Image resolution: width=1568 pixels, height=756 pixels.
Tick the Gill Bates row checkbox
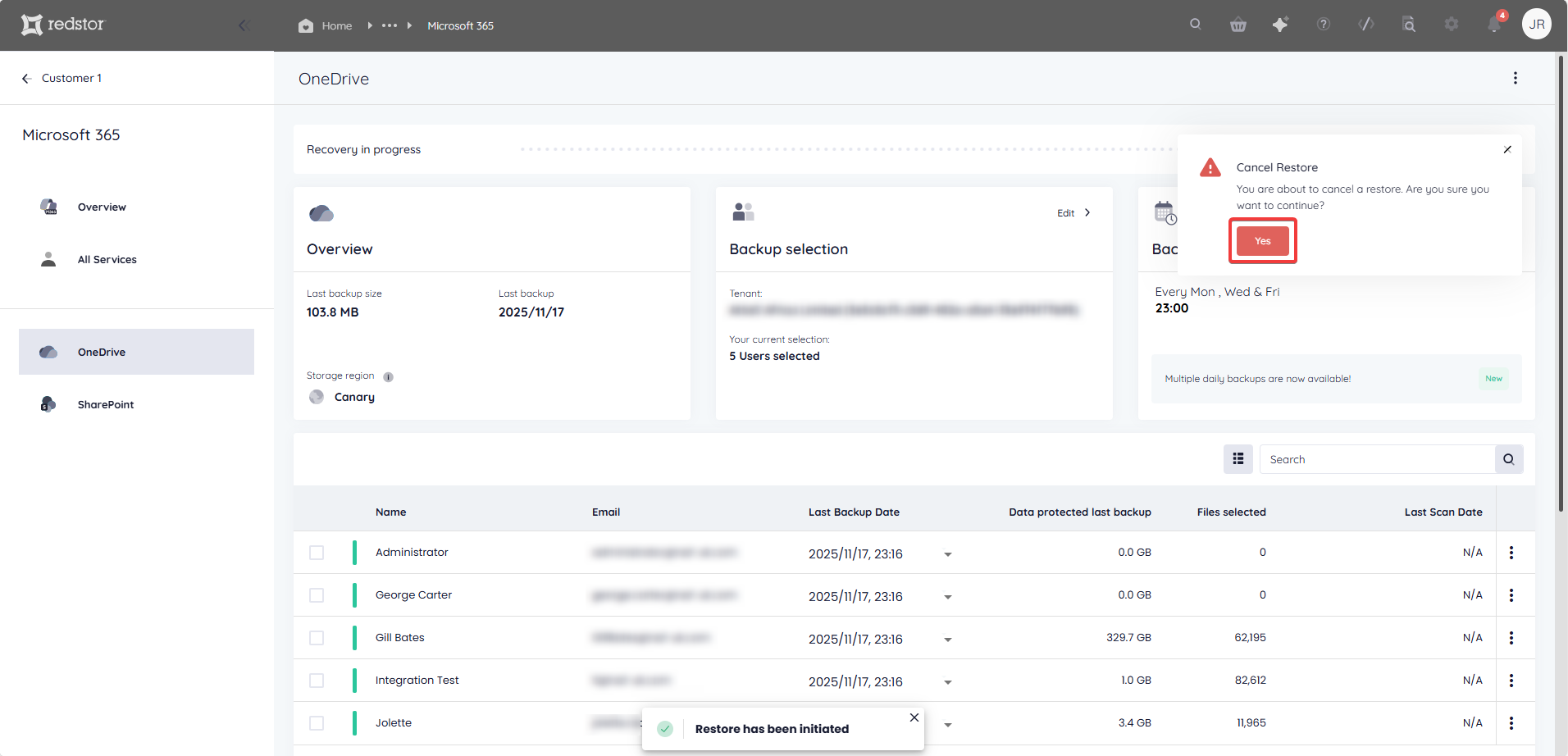317,638
